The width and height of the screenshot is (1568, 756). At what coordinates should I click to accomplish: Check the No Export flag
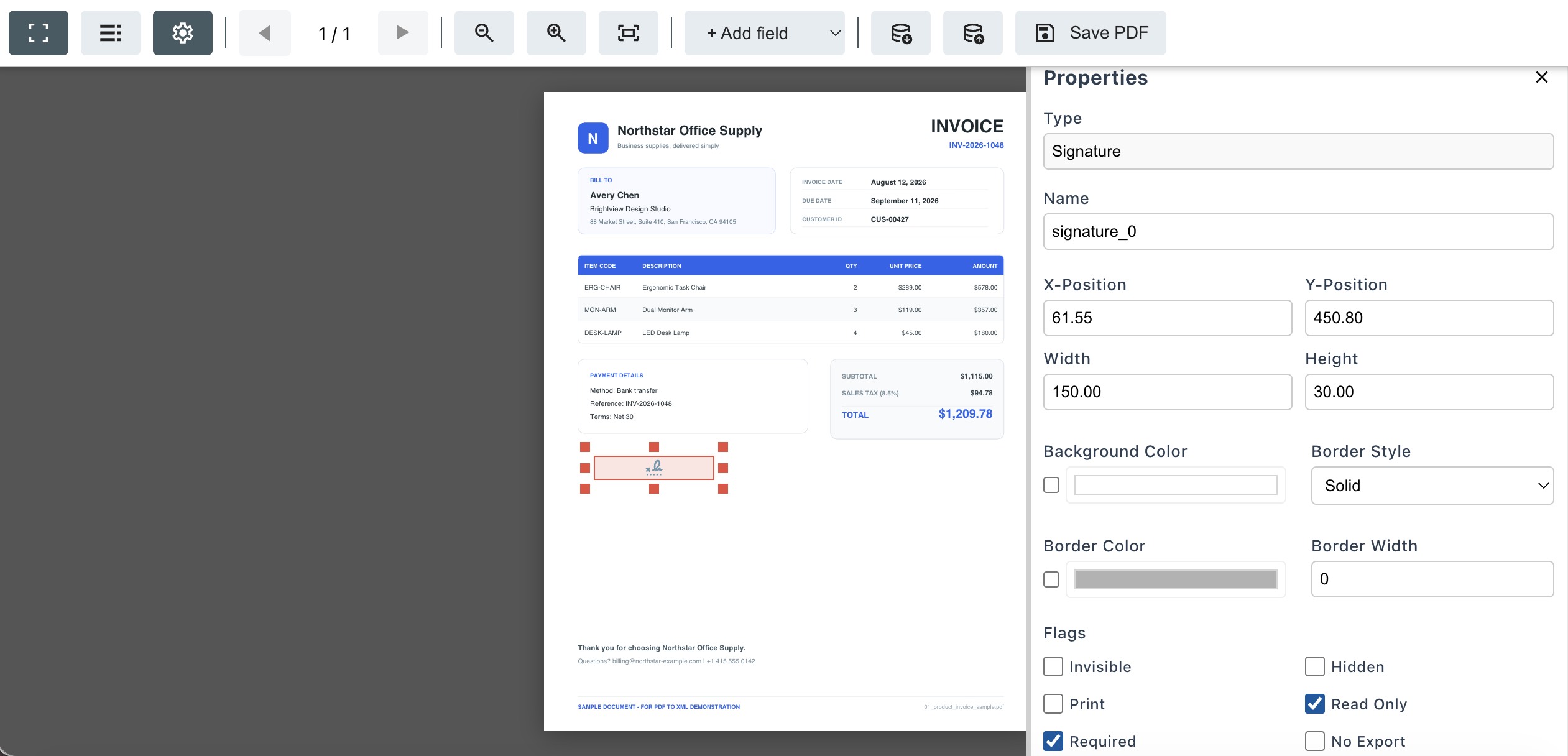pos(1315,741)
